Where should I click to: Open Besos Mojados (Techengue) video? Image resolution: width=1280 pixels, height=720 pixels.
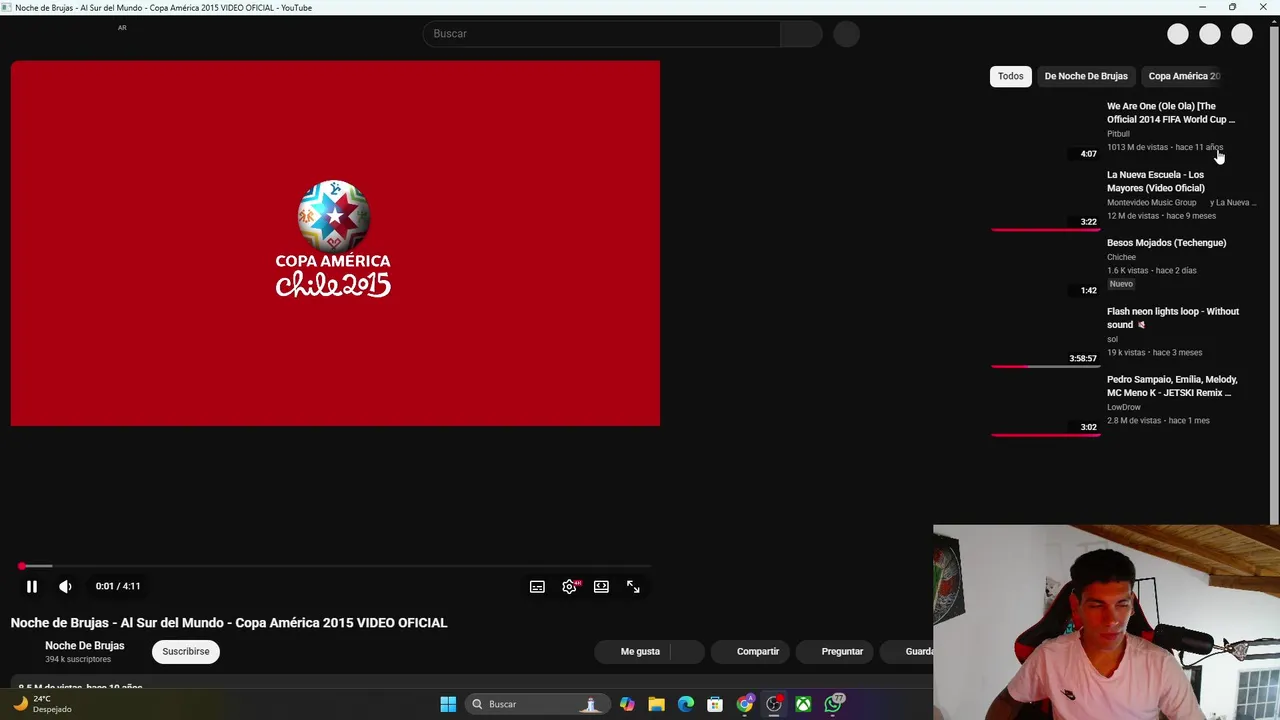(1166, 243)
